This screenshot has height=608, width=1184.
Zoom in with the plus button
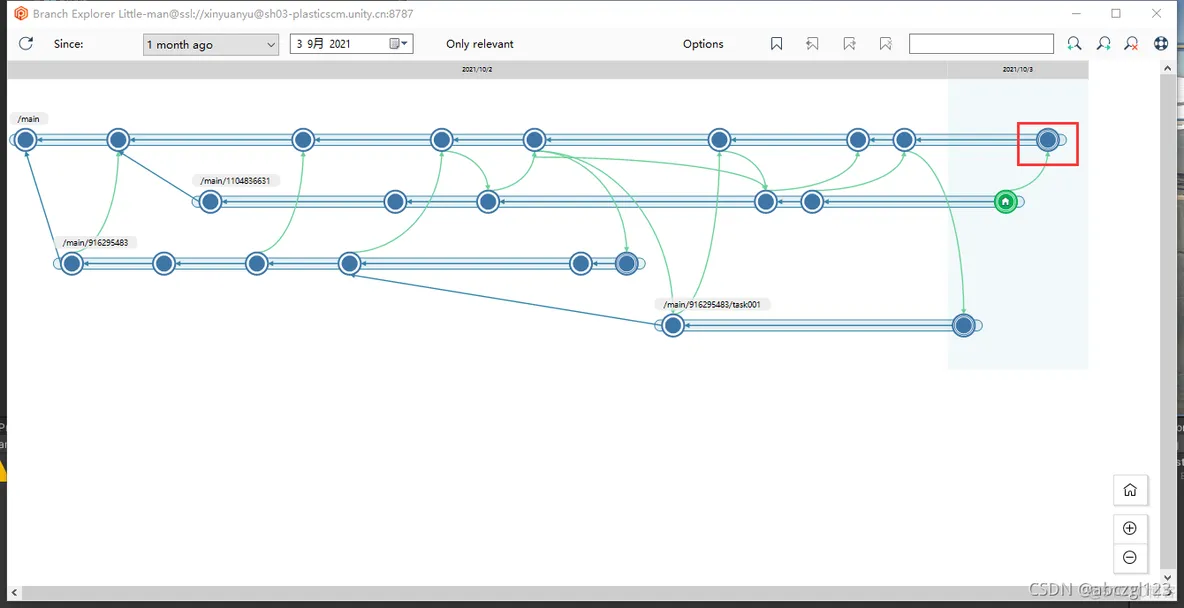[x=1130, y=528]
